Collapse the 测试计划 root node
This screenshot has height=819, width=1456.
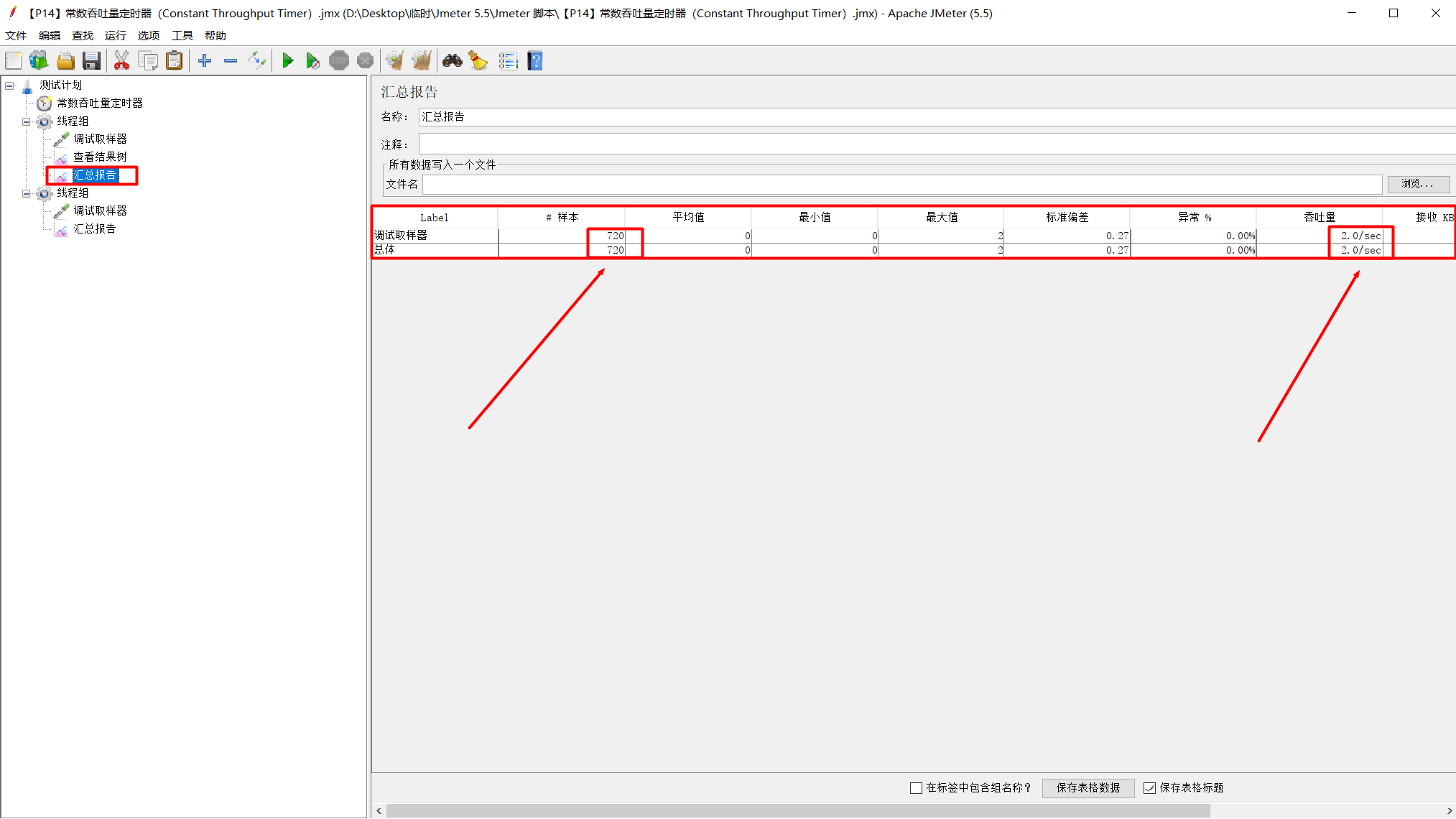tap(9, 85)
